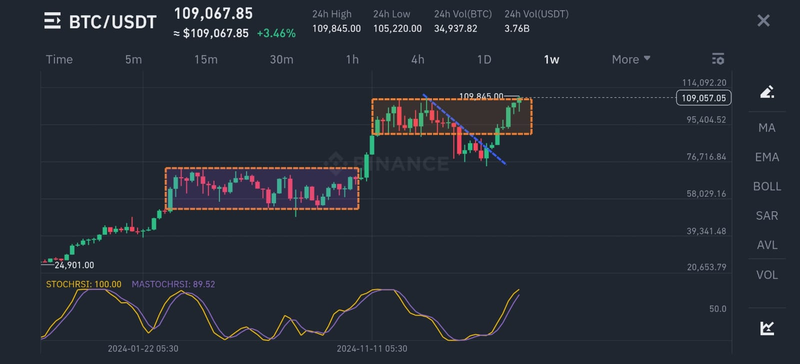This screenshot has height=364, width=800.
Task: Open chart settings icon beside More
Action: click(x=718, y=59)
